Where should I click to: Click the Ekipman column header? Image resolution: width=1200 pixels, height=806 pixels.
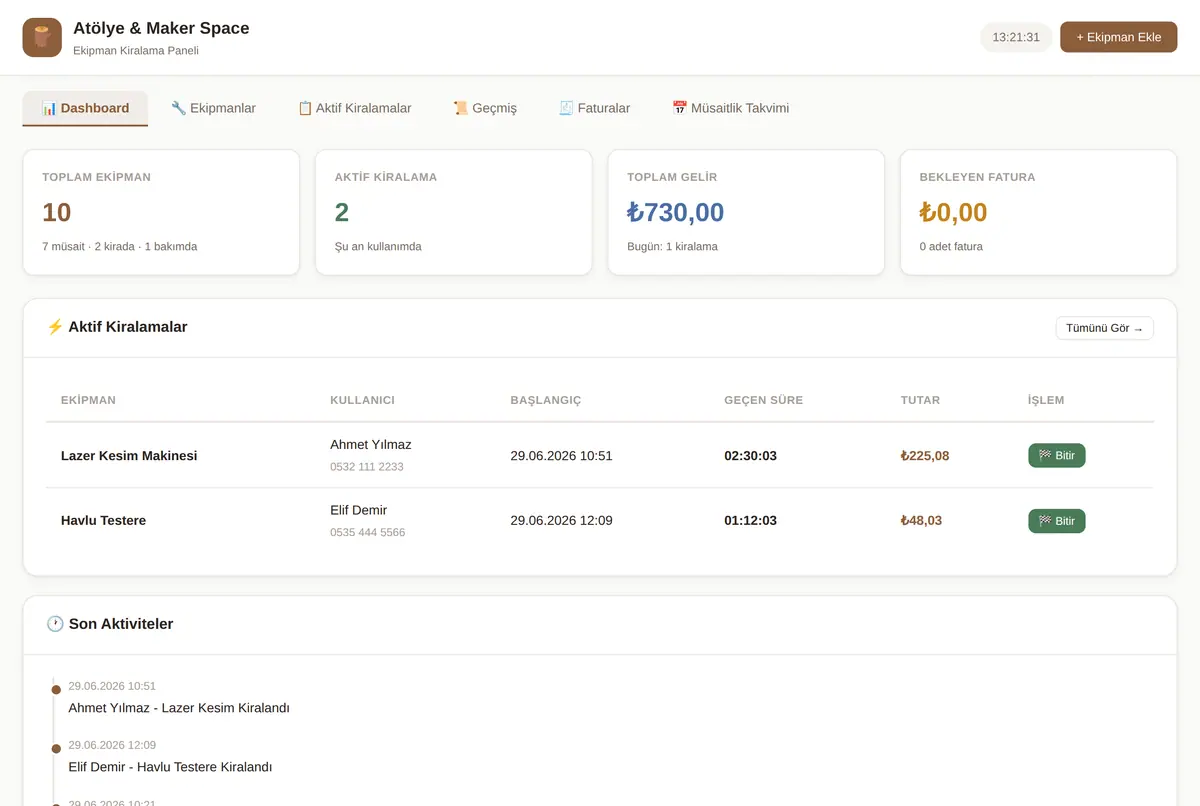pos(88,400)
